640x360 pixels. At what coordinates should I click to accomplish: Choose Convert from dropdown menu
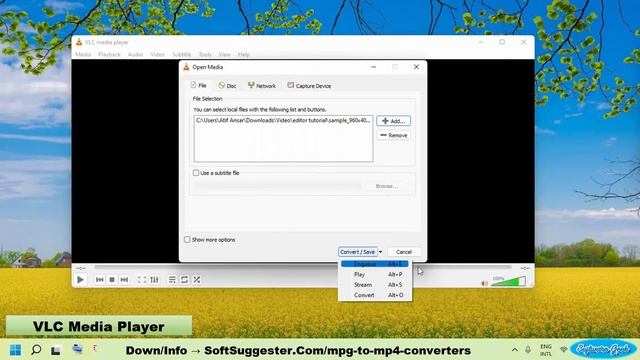click(375, 295)
